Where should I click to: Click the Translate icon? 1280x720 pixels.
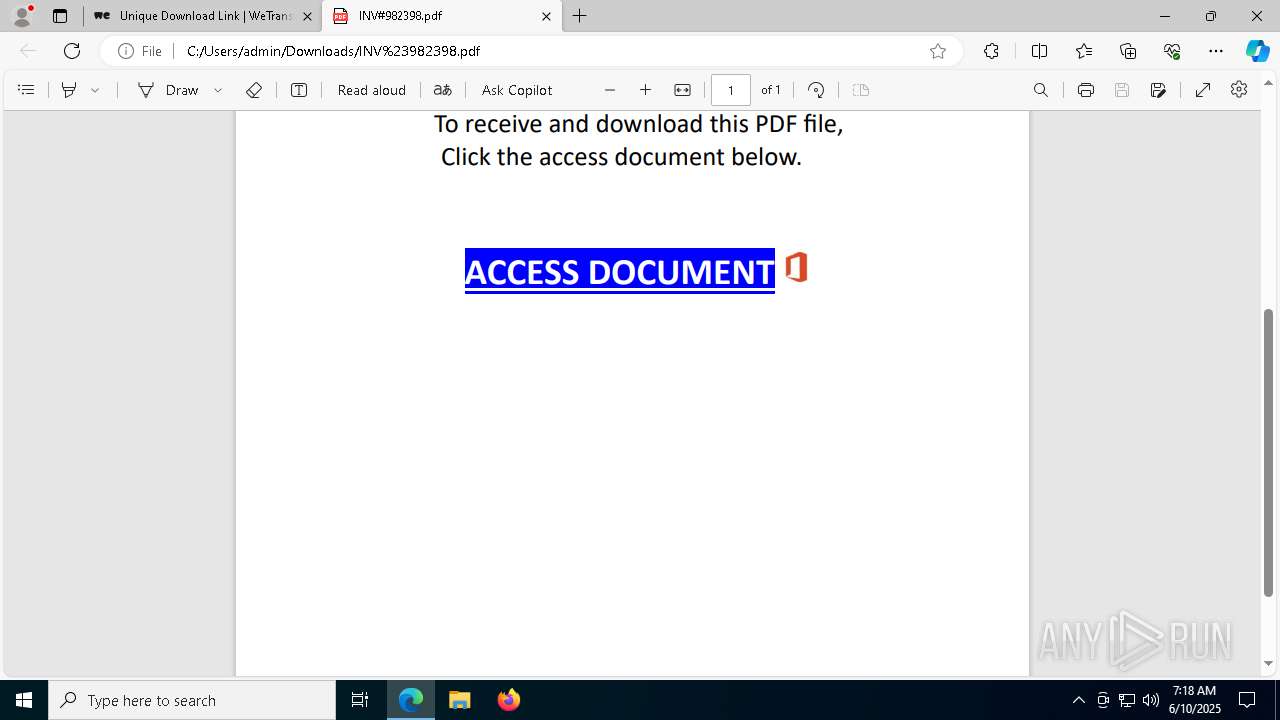[443, 90]
